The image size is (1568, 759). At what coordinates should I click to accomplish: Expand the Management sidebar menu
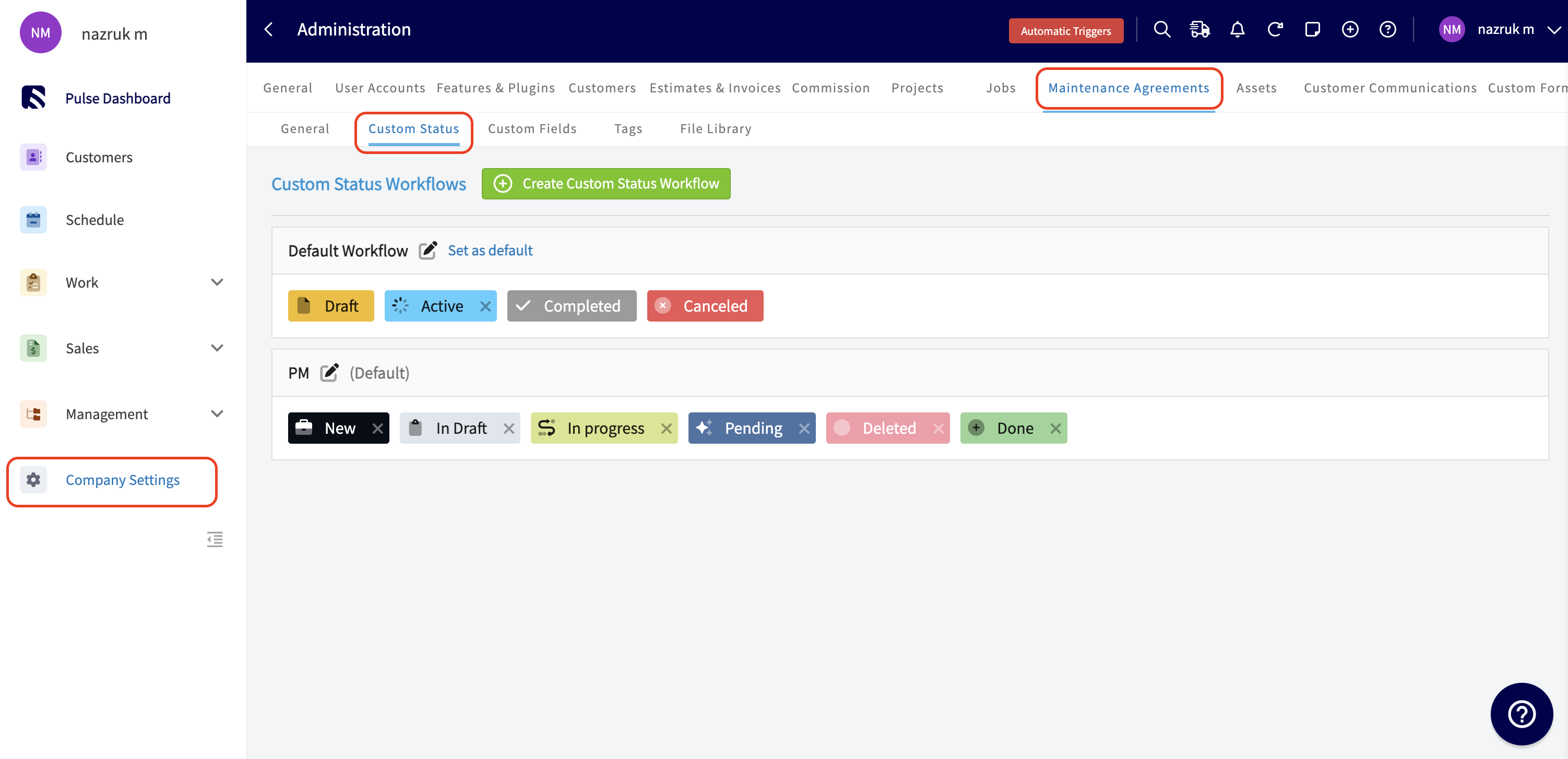(x=217, y=414)
